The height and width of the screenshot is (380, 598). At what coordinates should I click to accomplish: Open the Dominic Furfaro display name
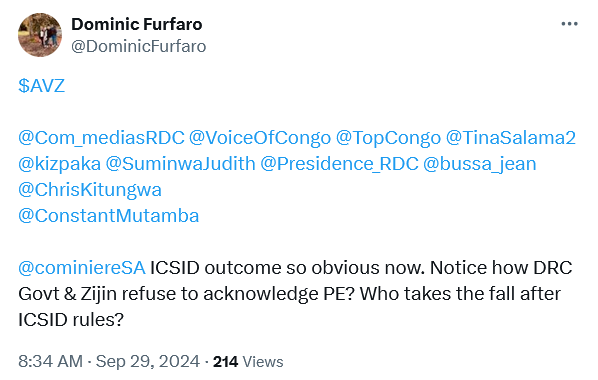pos(137,24)
